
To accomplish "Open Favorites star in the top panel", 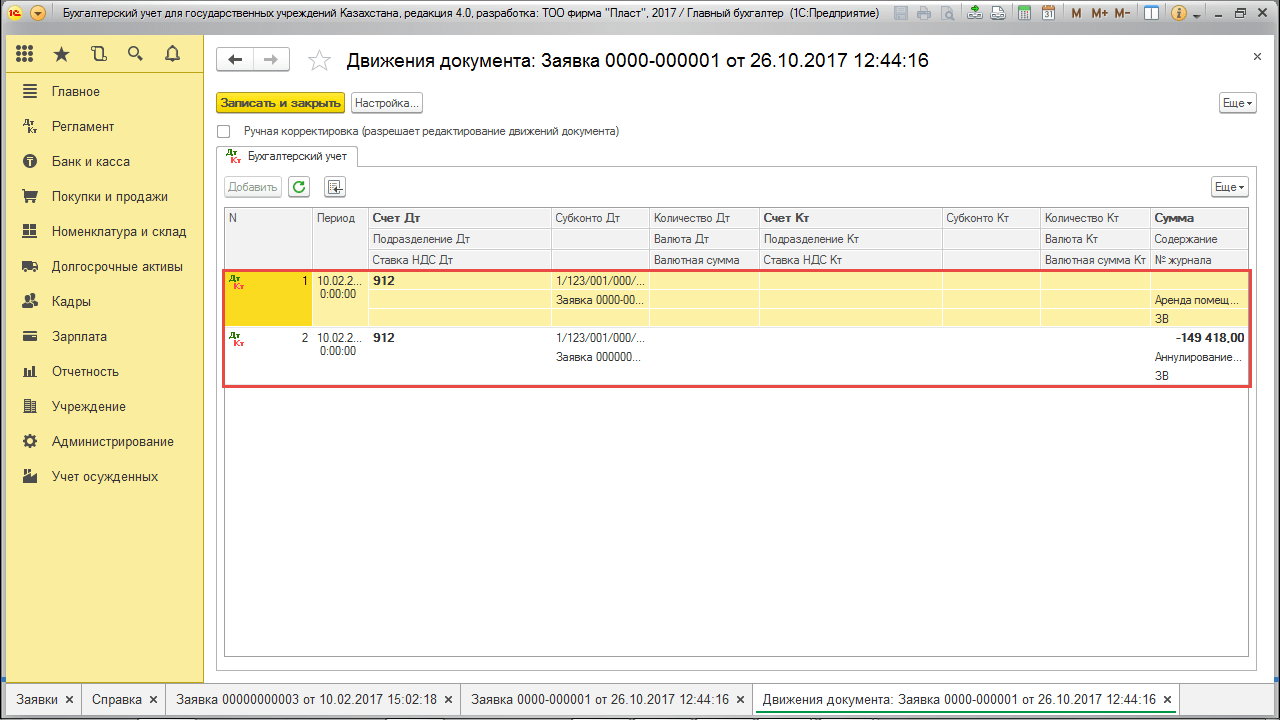I will pos(61,54).
